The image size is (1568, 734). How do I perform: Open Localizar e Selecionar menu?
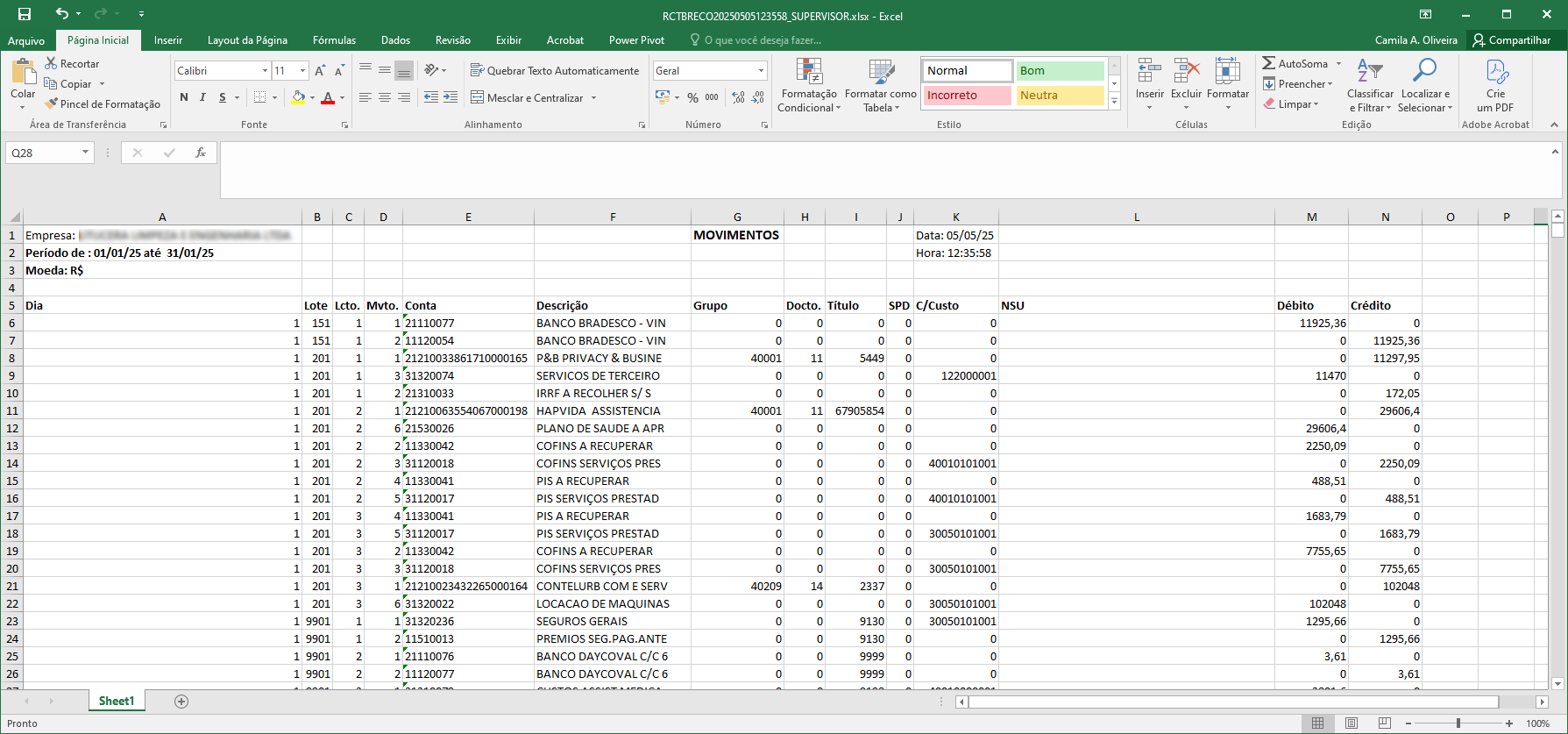pyautogui.click(x=1425, y=85)
